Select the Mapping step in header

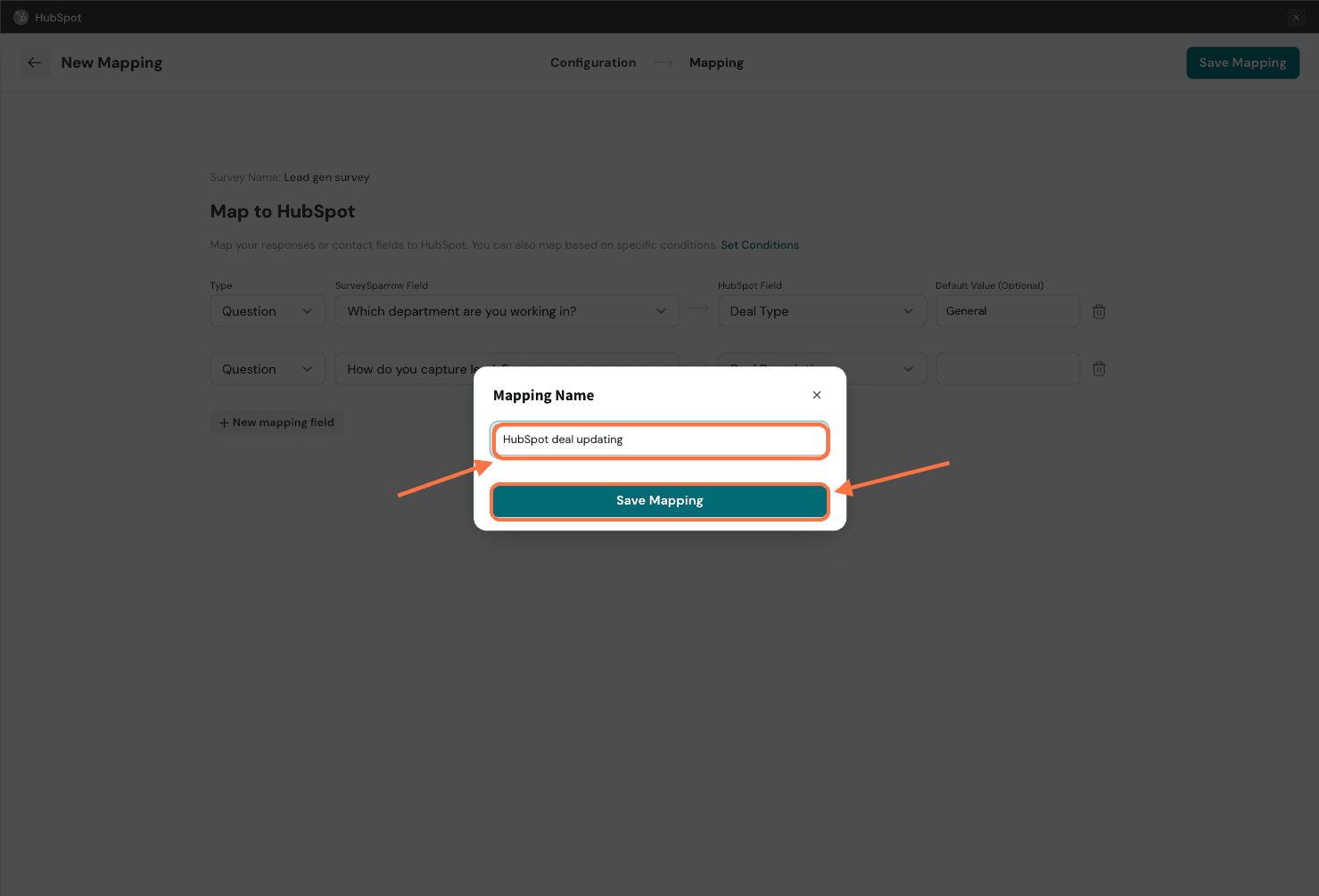point(716,62)
